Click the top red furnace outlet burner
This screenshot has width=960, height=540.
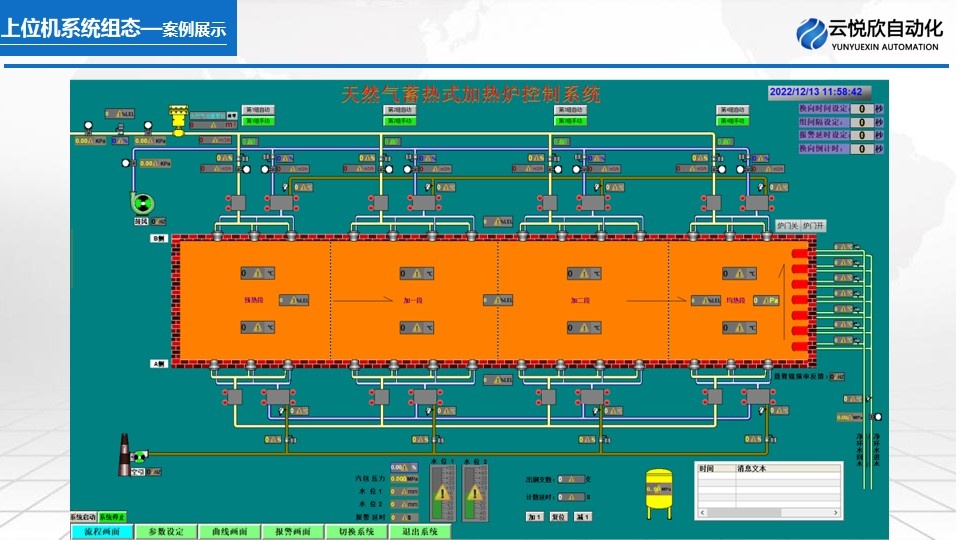[800, 254]
